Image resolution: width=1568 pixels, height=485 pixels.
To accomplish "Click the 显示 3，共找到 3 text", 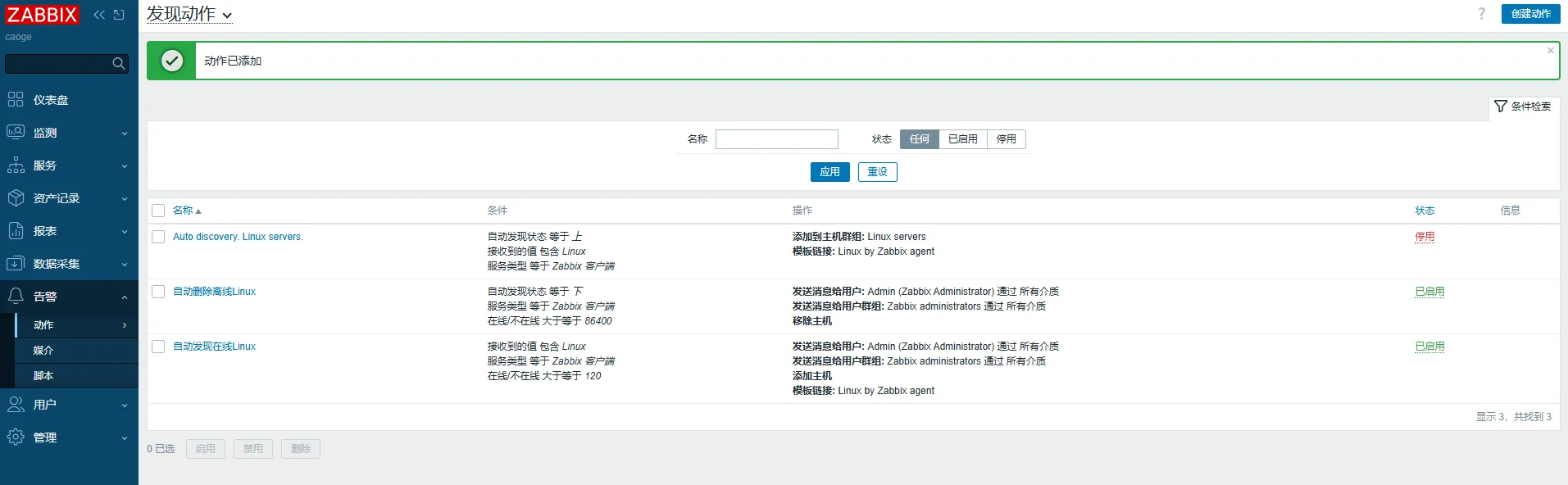I will pos(1513,417).
